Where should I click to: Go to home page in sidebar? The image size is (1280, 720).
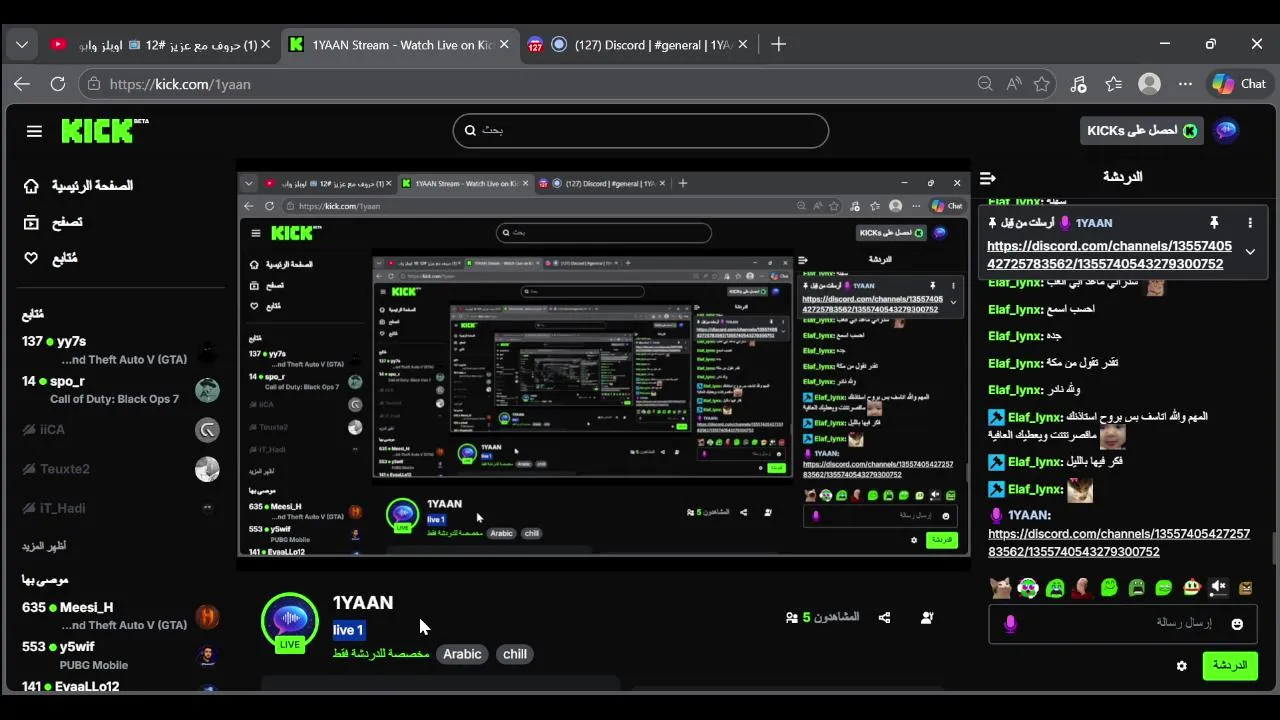click(78, 186)
